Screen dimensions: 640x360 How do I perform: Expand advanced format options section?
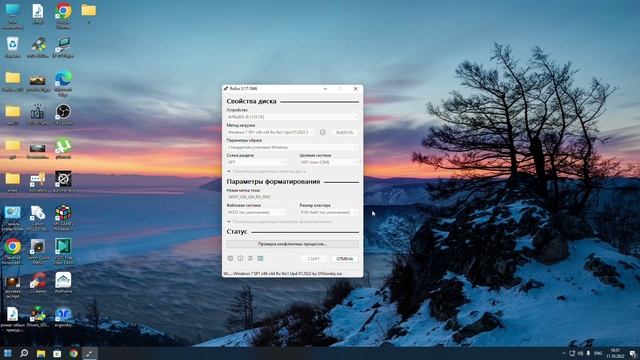pos(280,222)
